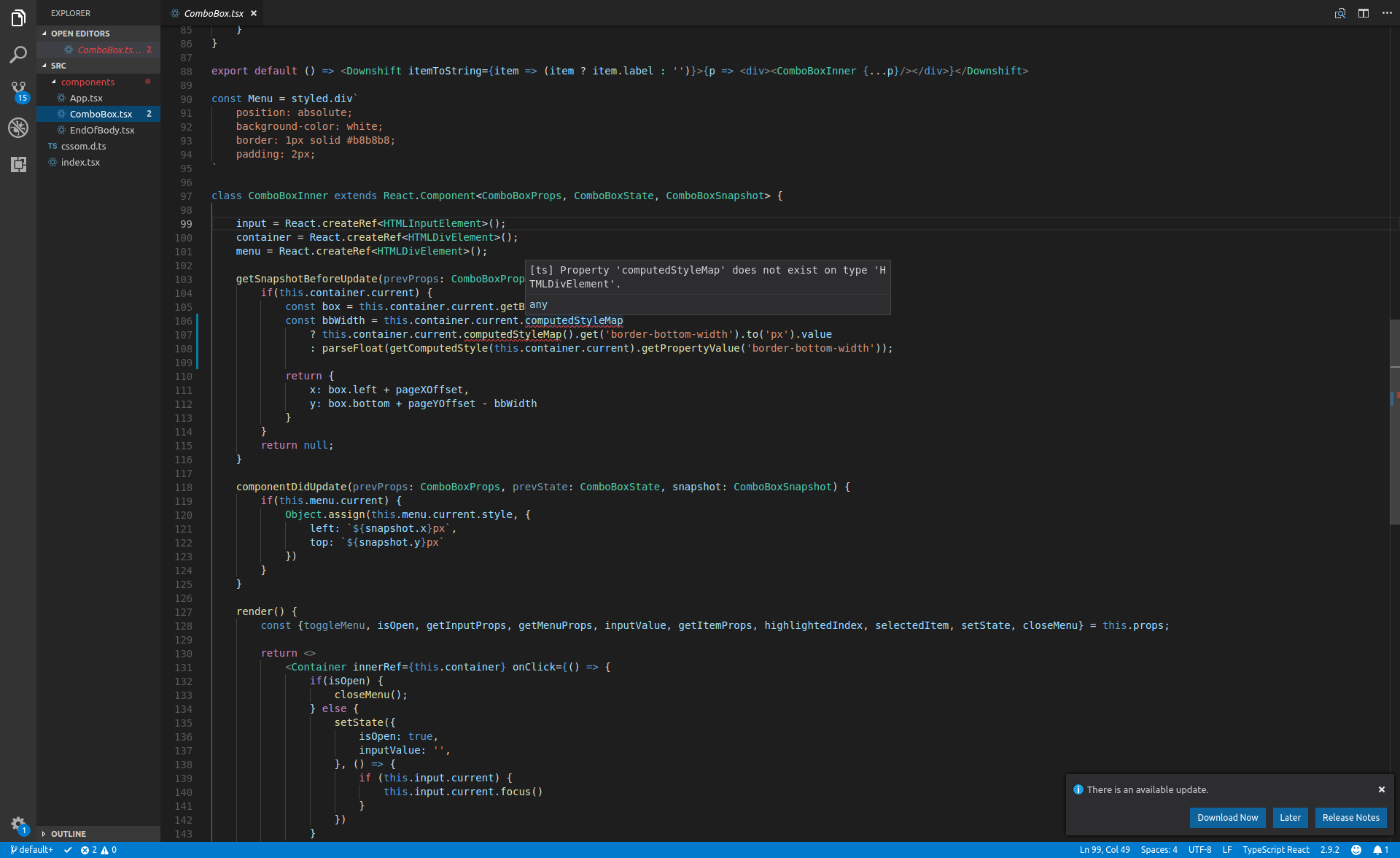Open the Search view in activity bar

tap(18, 55)
